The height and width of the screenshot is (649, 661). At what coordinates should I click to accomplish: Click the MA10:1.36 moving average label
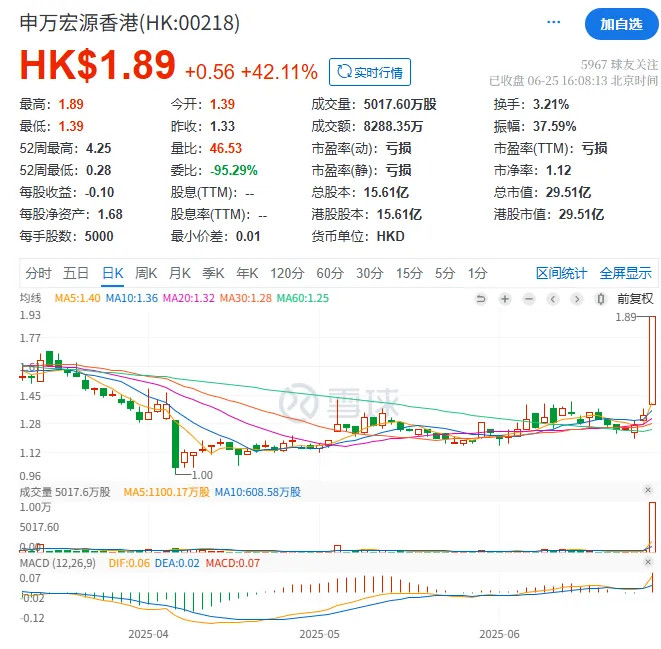pyautogui.click(x=132, y=298)
